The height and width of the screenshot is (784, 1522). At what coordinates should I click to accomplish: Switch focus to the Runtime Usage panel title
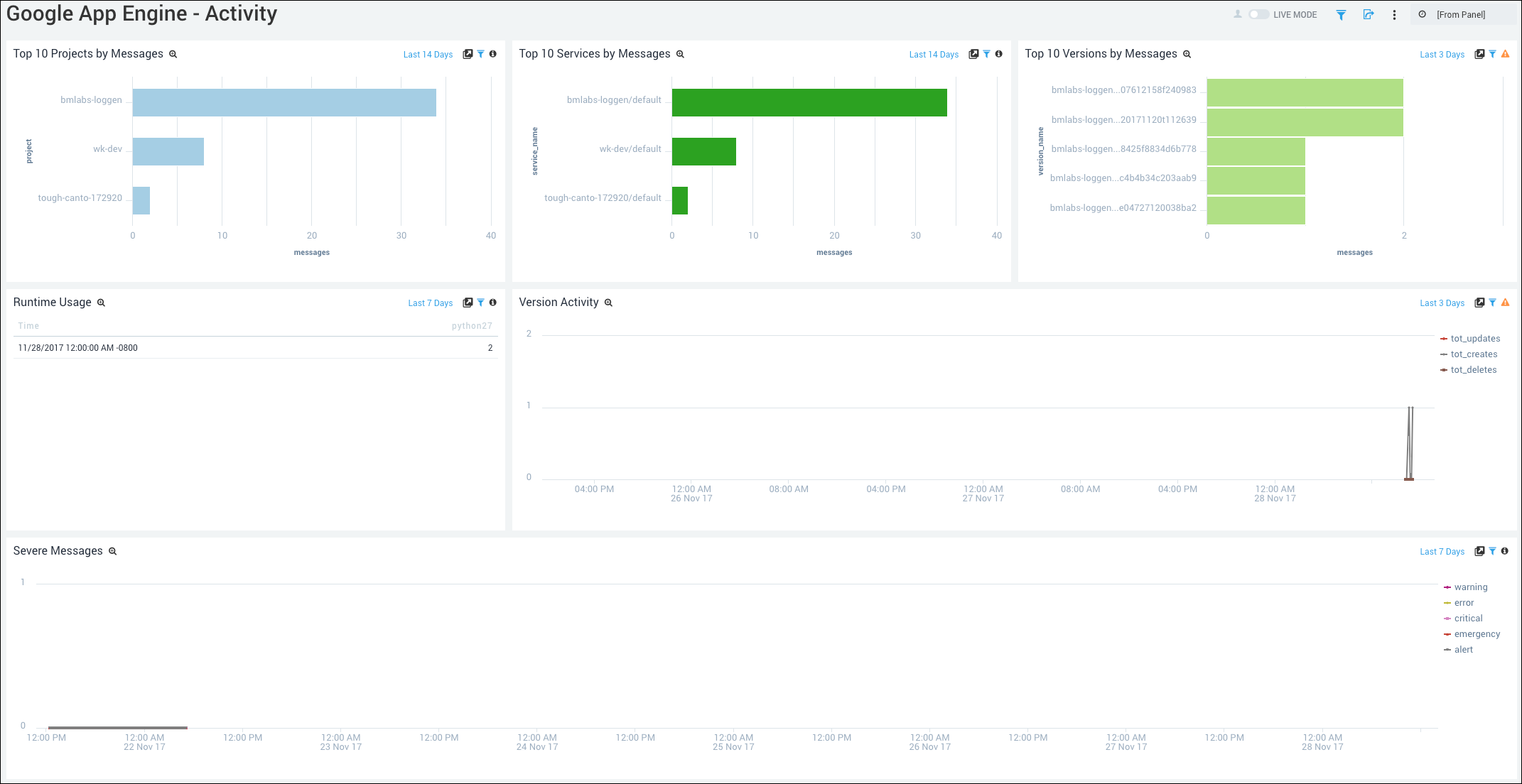tap(51, 302)
